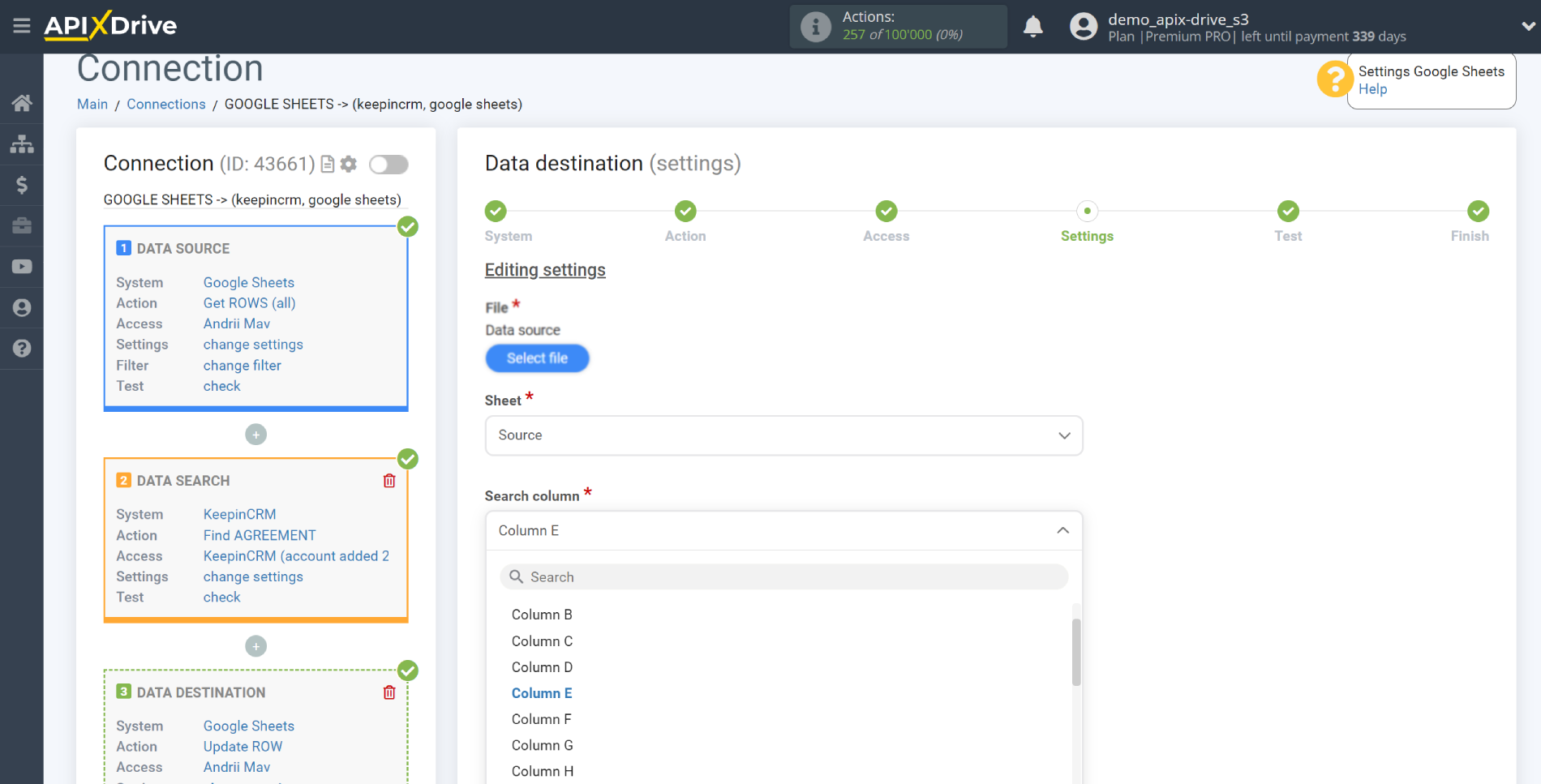
Task: Click the Main breadcrumb link
Action: pyautogui.click(x=92, y=104)
